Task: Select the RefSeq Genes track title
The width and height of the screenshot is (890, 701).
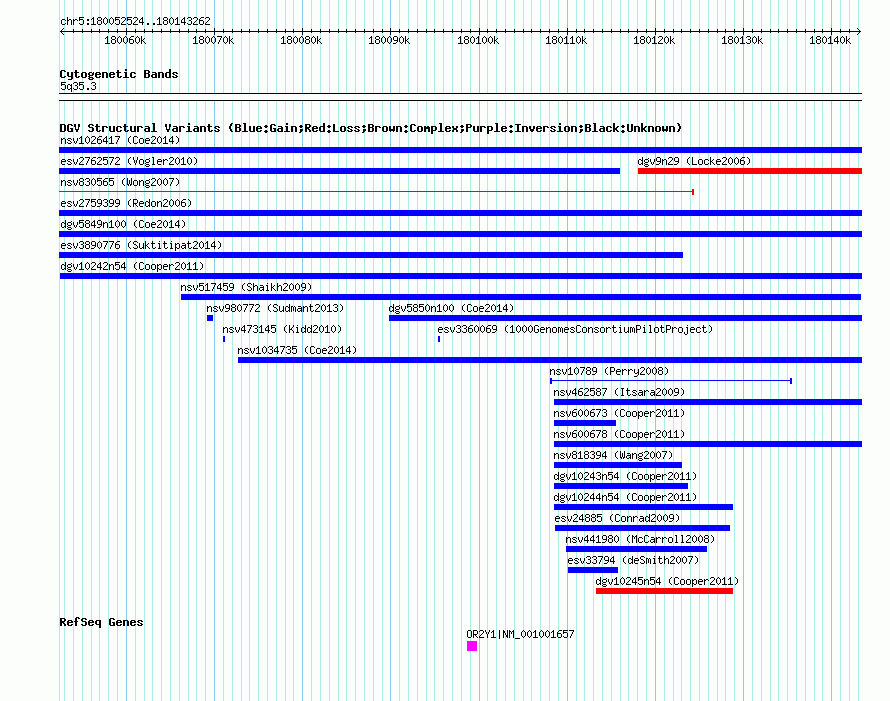Action: tap(101, 622)
